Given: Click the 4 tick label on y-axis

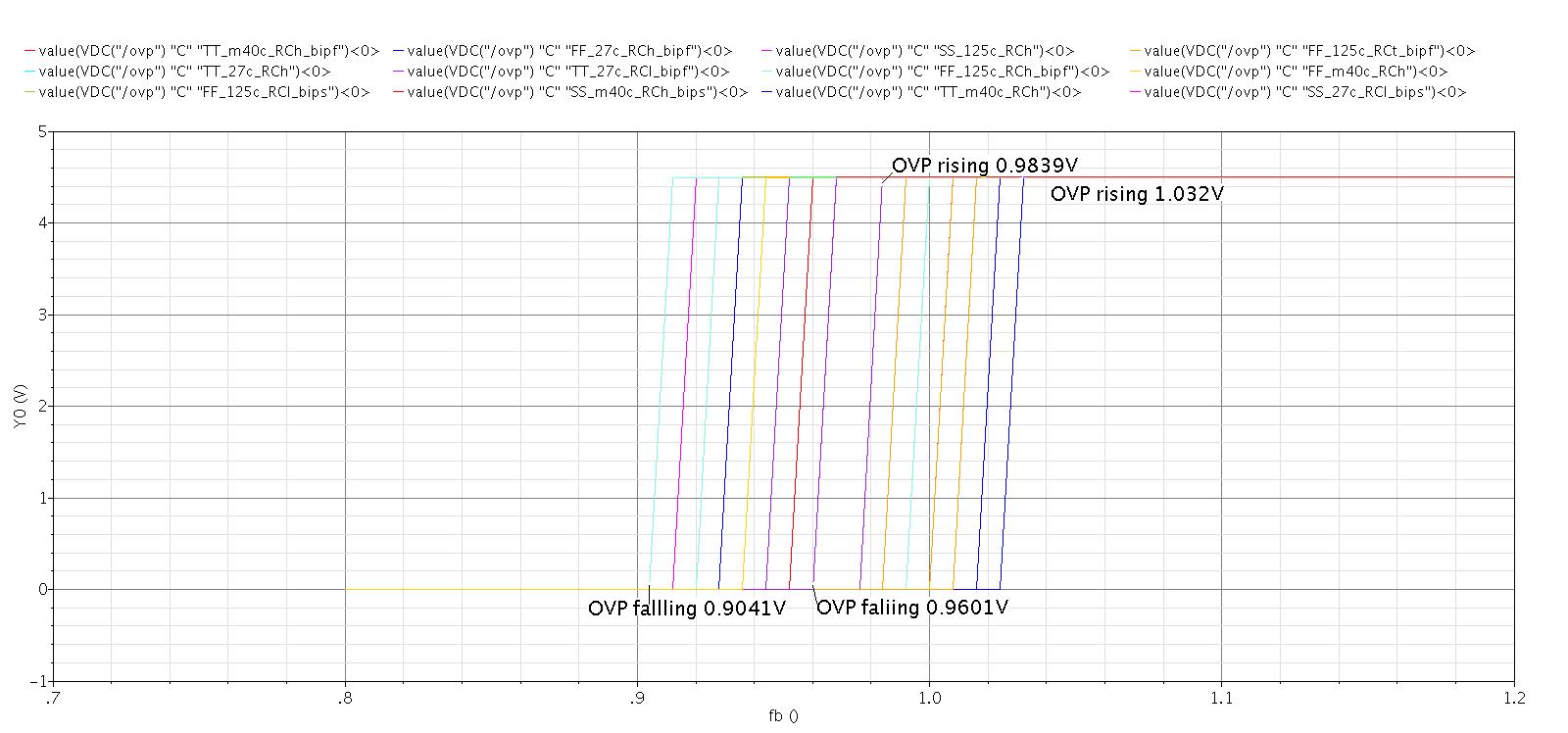Looking at the screenshot, I should pos(42,222).
